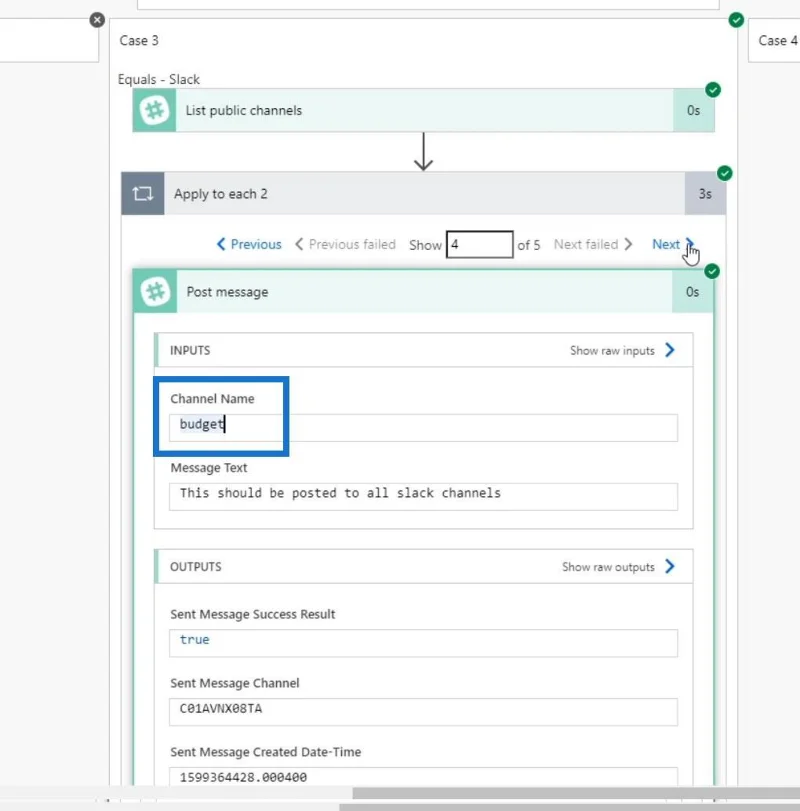The height and width of the screenshot is (811, 800).
Task: Go to the Previous iteration
Action: point(249,244)
